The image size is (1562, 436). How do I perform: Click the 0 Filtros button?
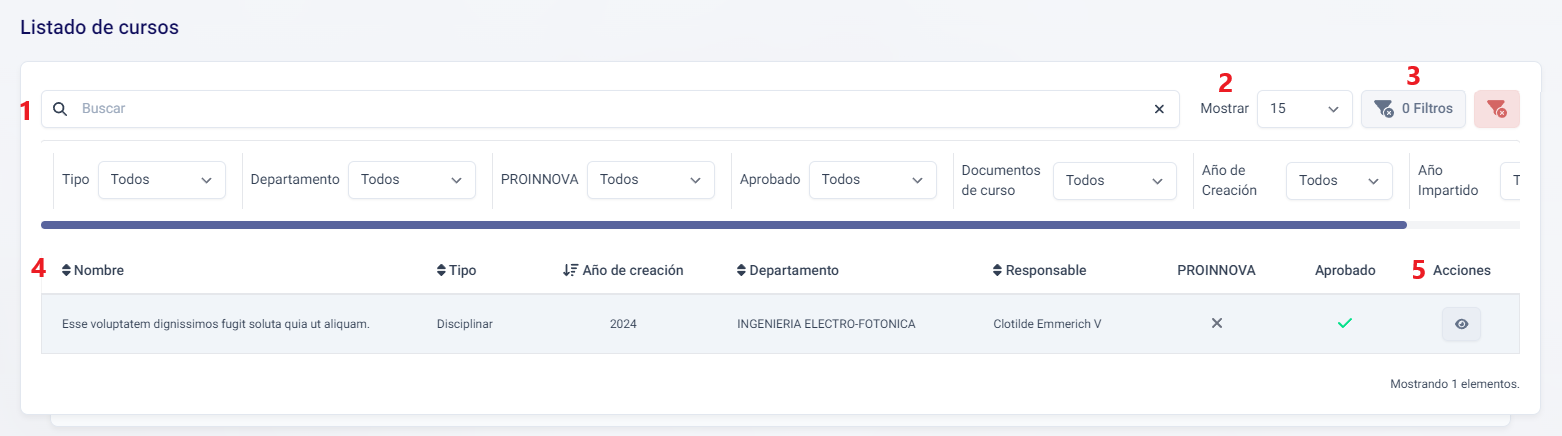[1413, 109]
